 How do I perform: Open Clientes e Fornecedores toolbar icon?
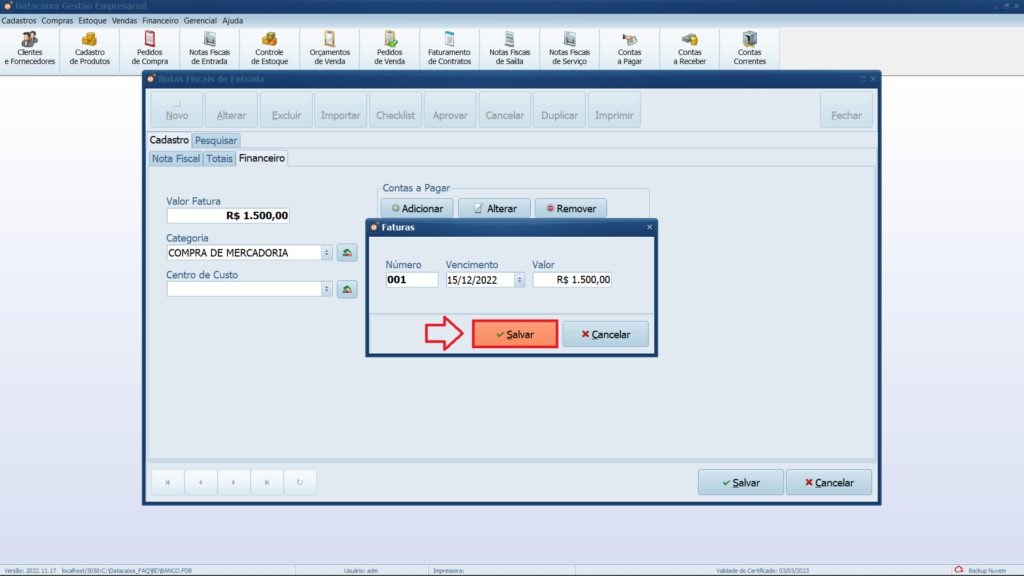coord(30,47)
